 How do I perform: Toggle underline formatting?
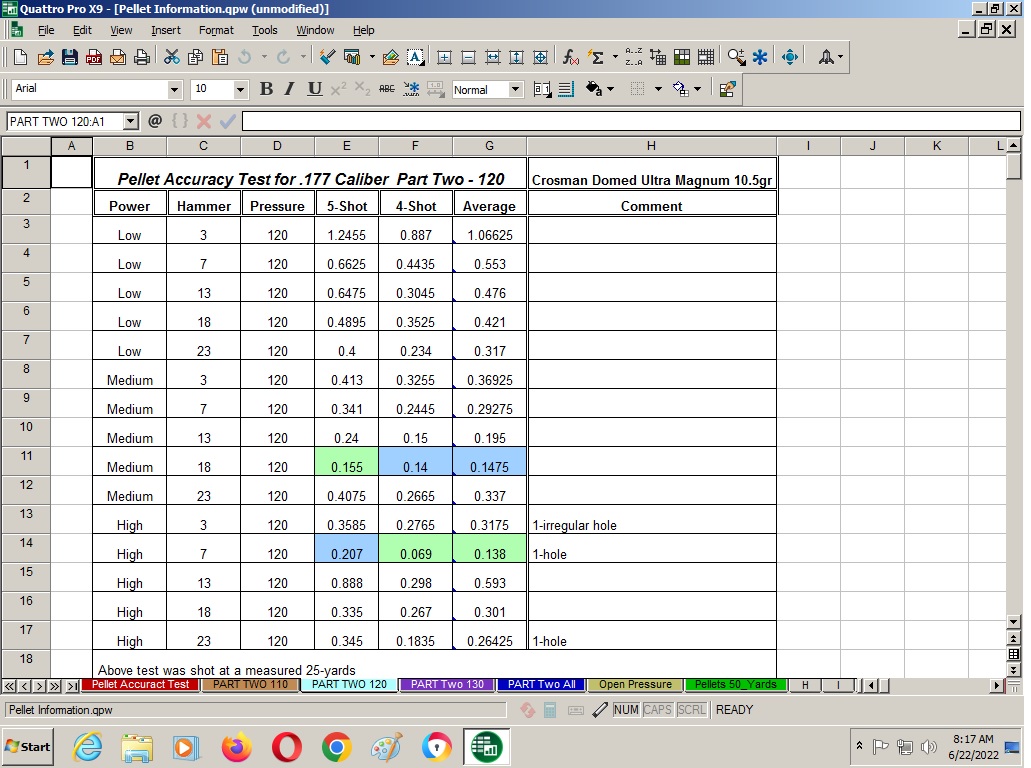coord(315,89)
